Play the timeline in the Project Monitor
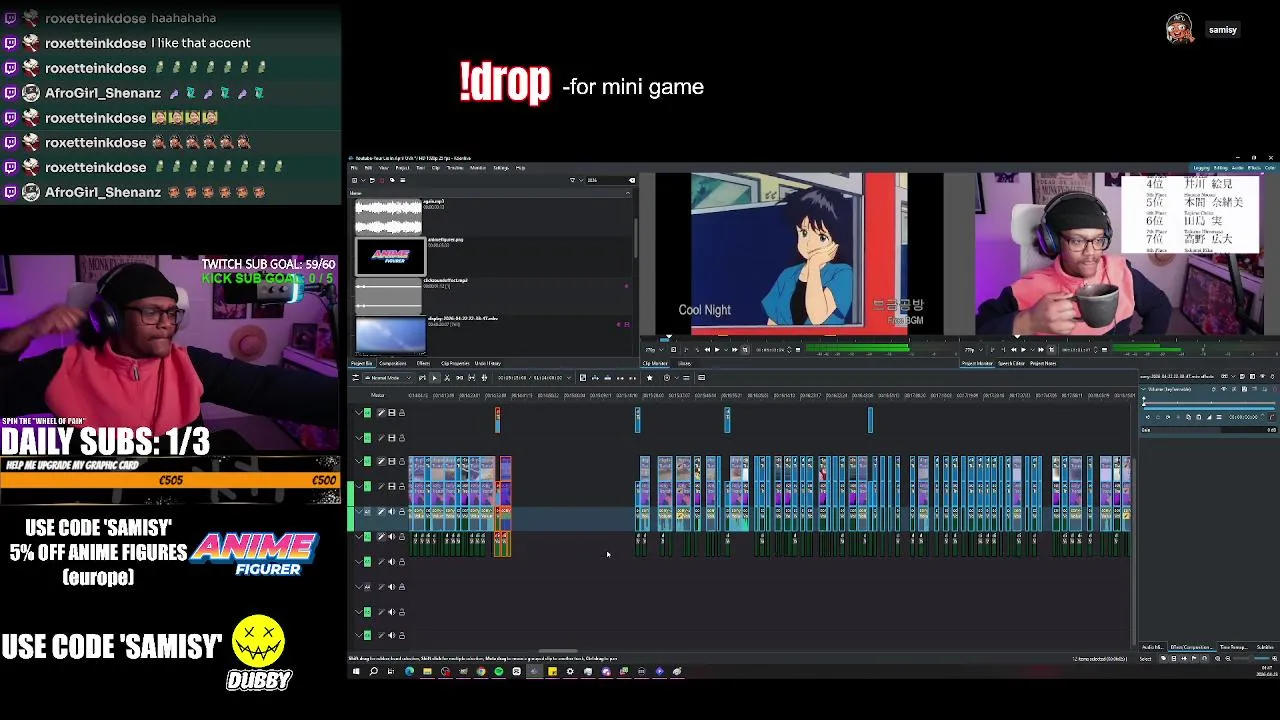The height and width of the screenshot is (720, 1280). 1023,349
